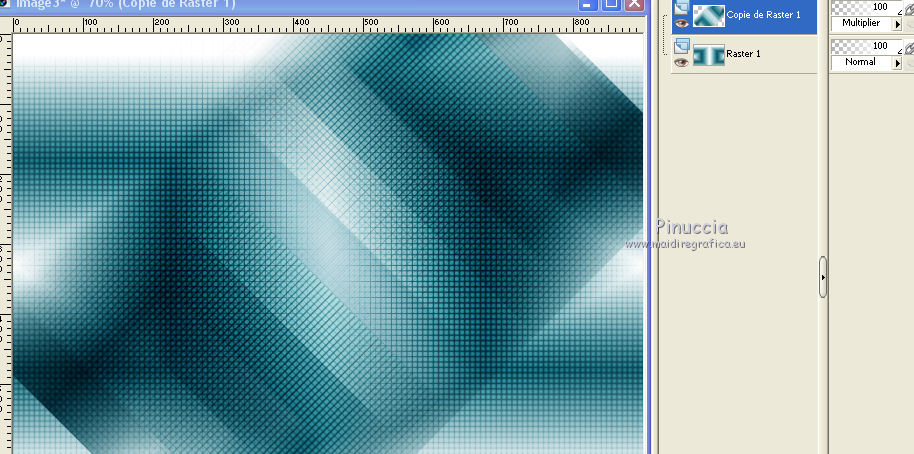Click raster layer type icon of Copie de Raster 1
The image size is (914, 454).
(x=681, y=7)
